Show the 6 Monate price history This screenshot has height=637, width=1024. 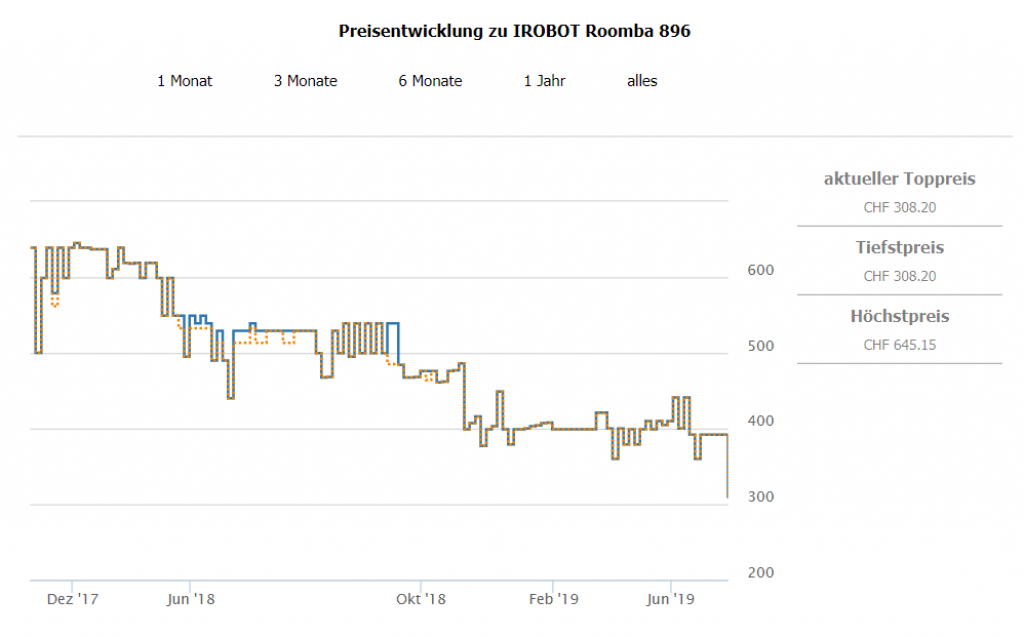[430, 81]
